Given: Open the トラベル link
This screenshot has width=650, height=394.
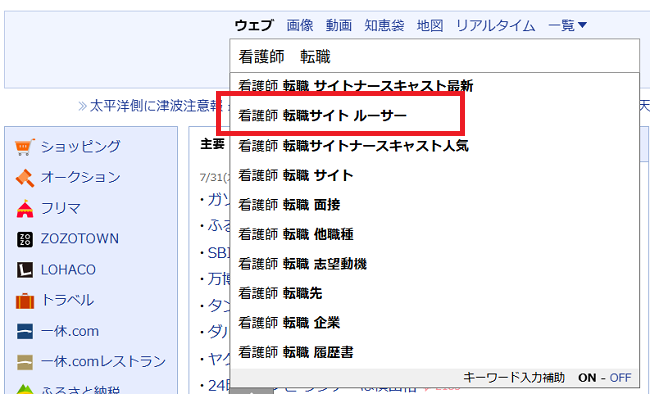Looking at the screenshot, I should (x=67, y=300).
